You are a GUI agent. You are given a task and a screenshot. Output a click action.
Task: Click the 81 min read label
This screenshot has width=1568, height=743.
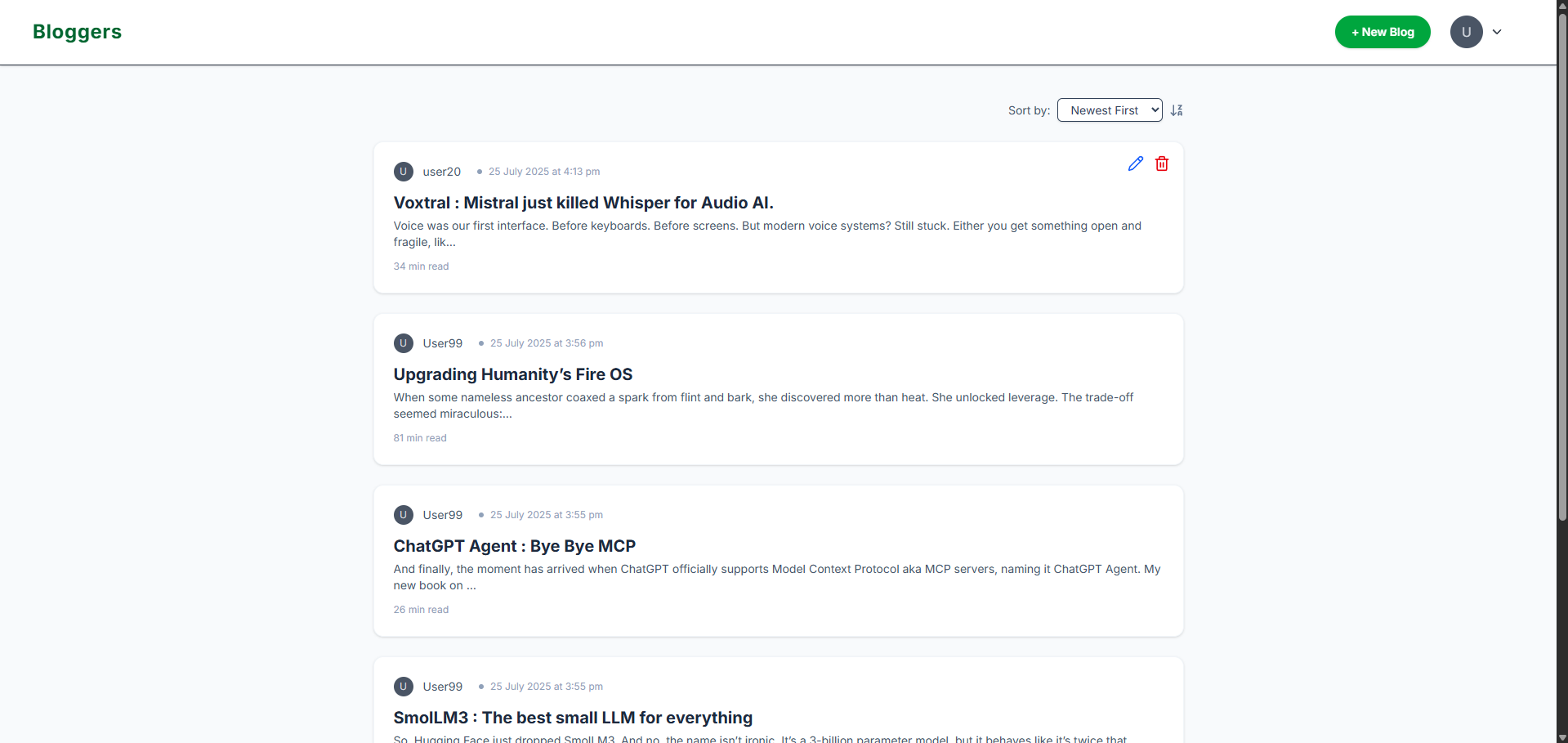pyautogui.click(x=420, y=438)
